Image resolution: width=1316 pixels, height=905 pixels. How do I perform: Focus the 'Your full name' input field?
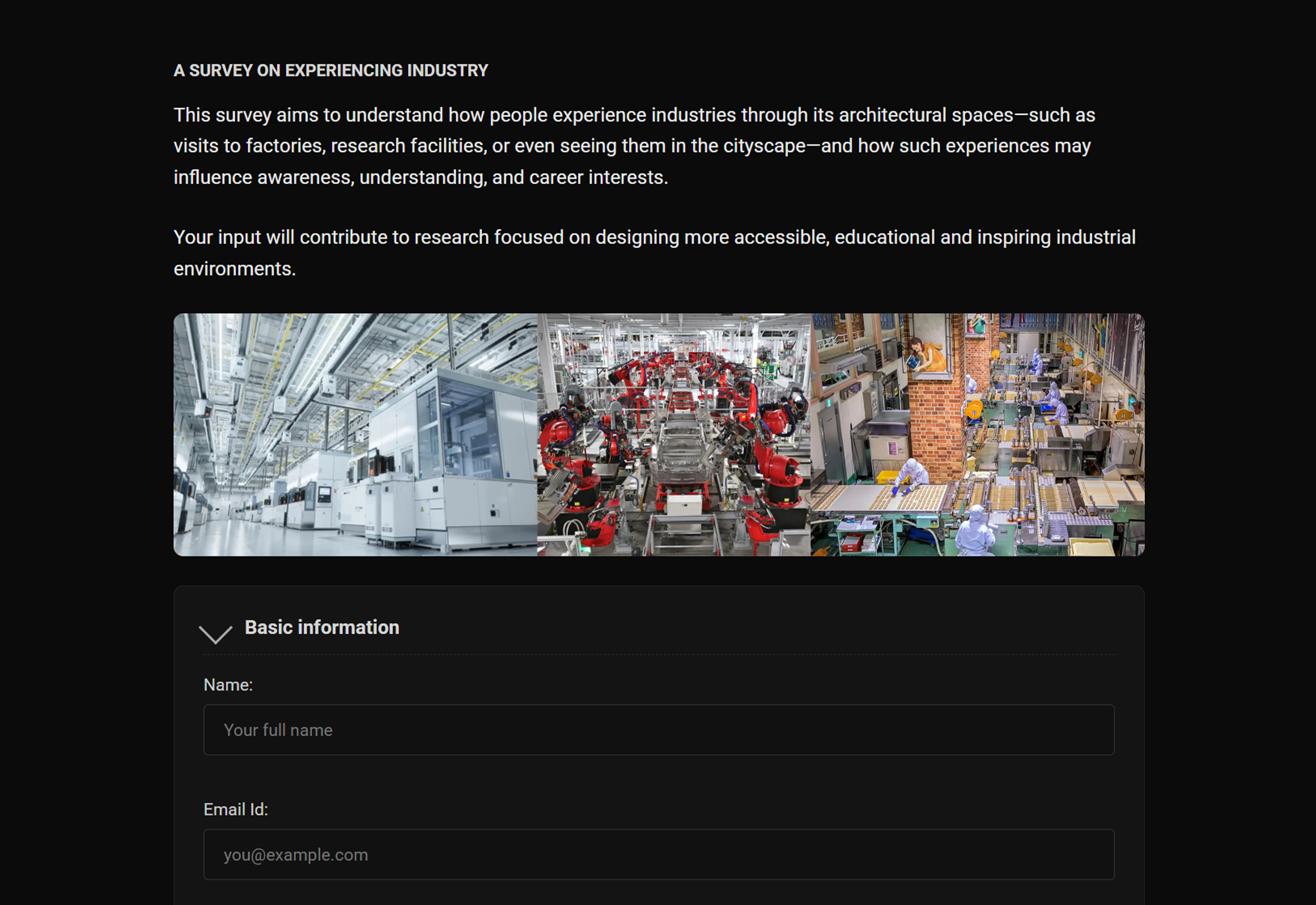click(657, 730)
